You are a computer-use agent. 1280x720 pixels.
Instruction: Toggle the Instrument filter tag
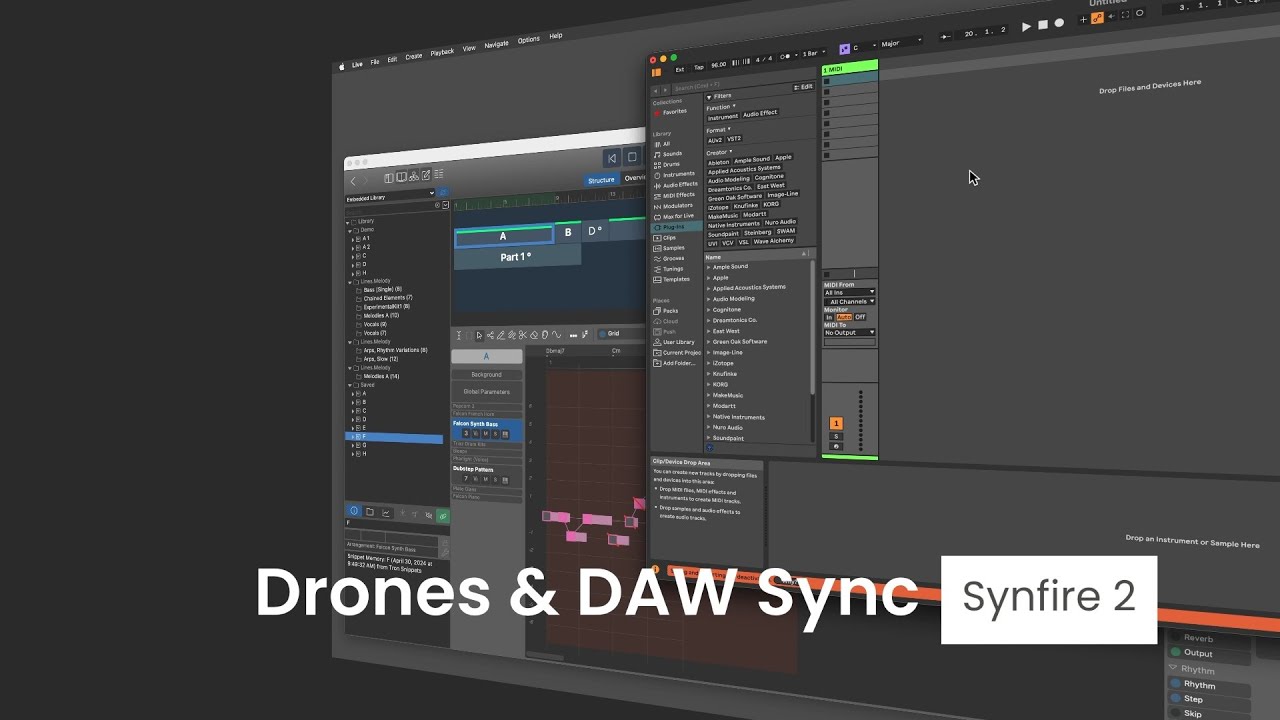(x=722, y=117)
